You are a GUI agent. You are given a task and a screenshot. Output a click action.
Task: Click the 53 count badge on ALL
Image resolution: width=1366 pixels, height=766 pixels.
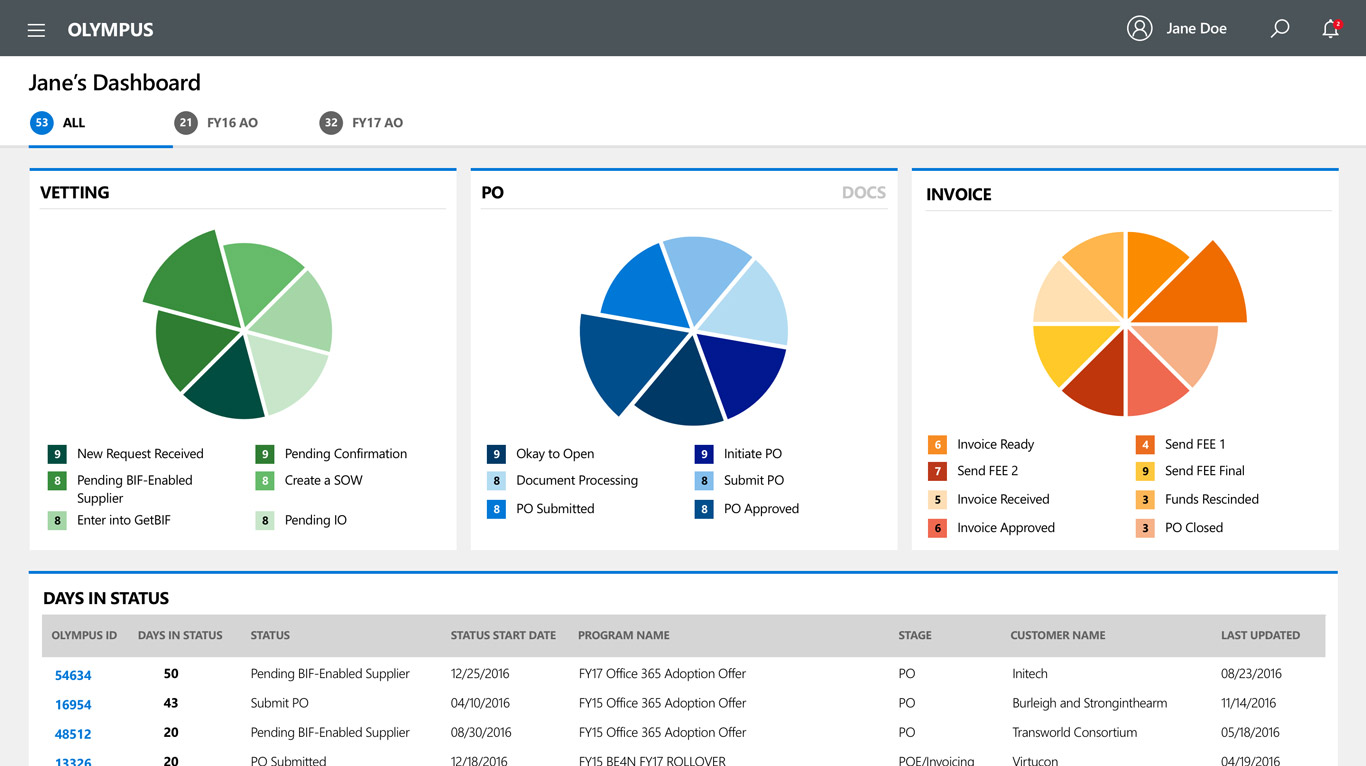[x=41, y=123]
